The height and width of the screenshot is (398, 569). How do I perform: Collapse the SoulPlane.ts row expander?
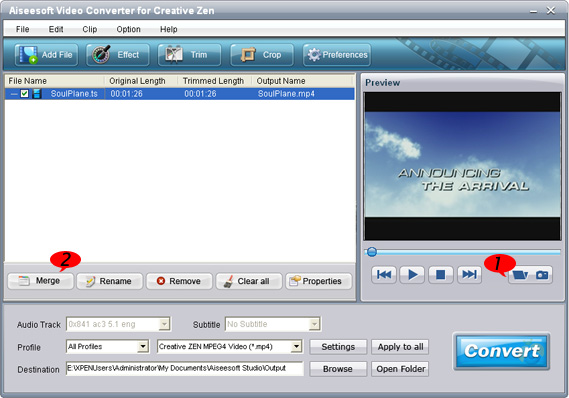[14, 94]
